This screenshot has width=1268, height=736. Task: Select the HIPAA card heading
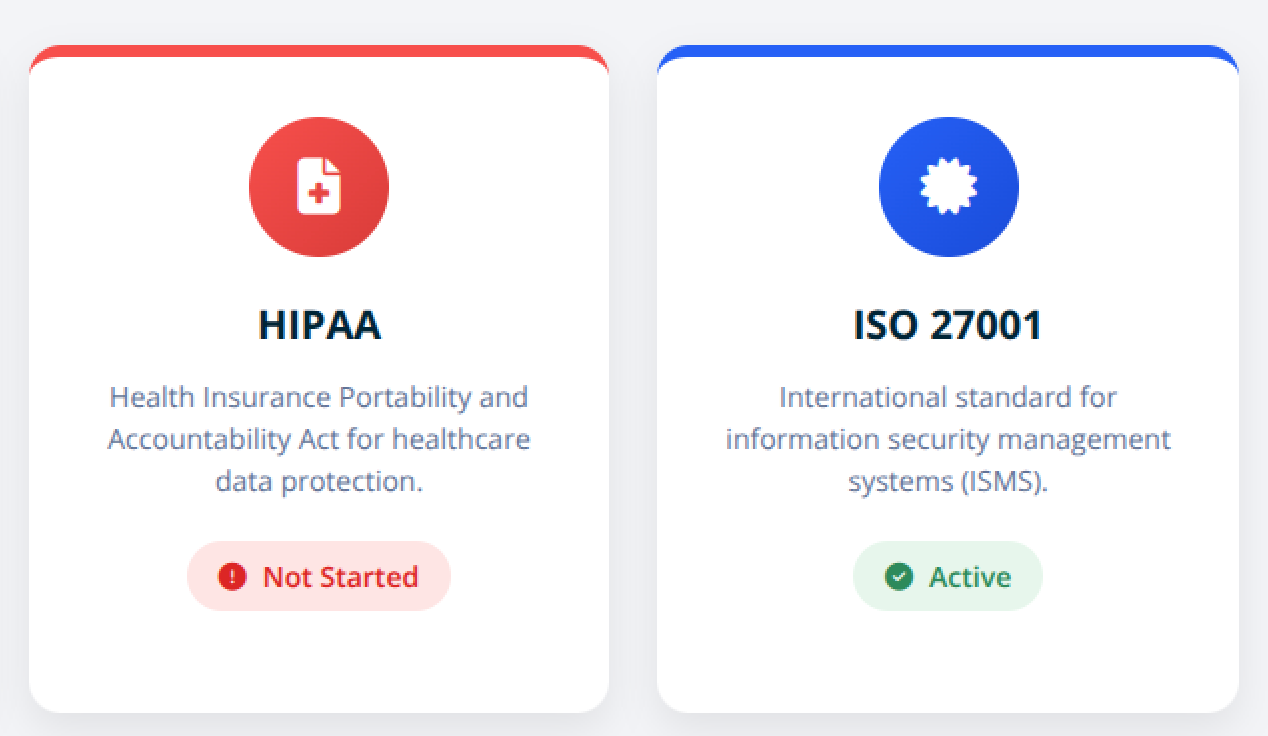[x=319, y=326]
